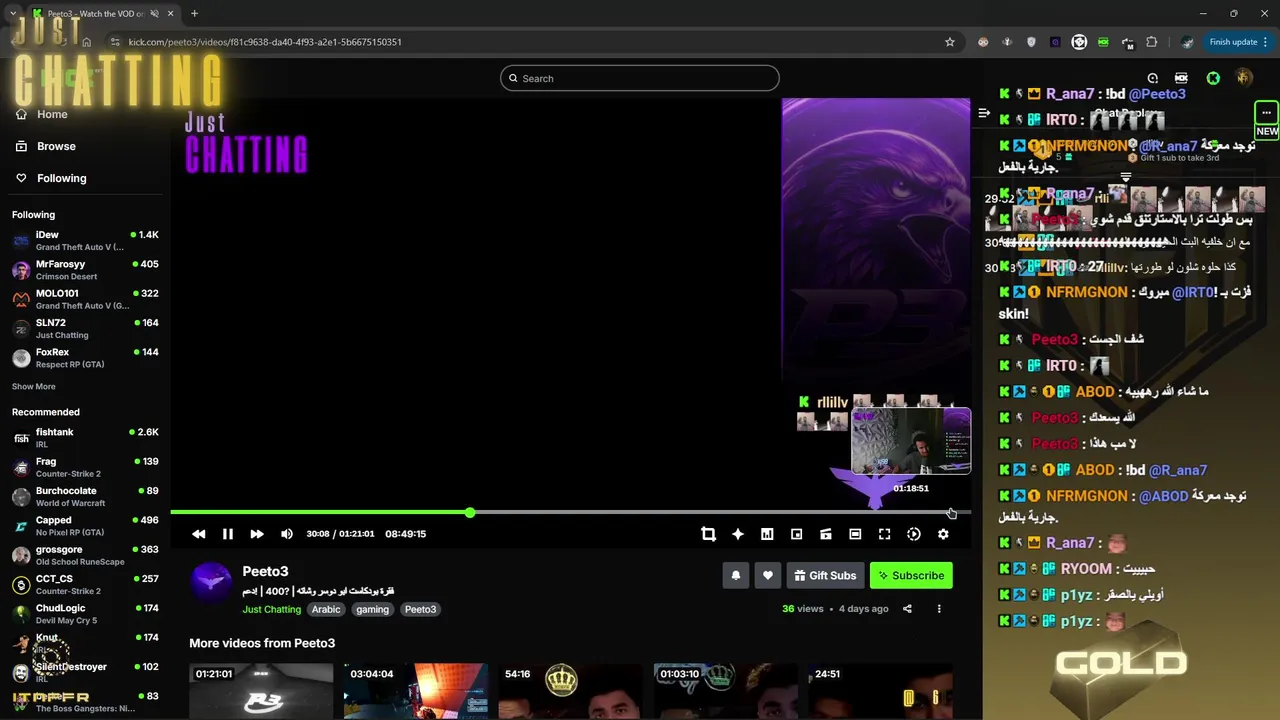Image resolution: width=1280 pixels, height=720 pixels.
Task: Open chat three-dot menu above NEW badge
Action: (x=1266, y=113)
